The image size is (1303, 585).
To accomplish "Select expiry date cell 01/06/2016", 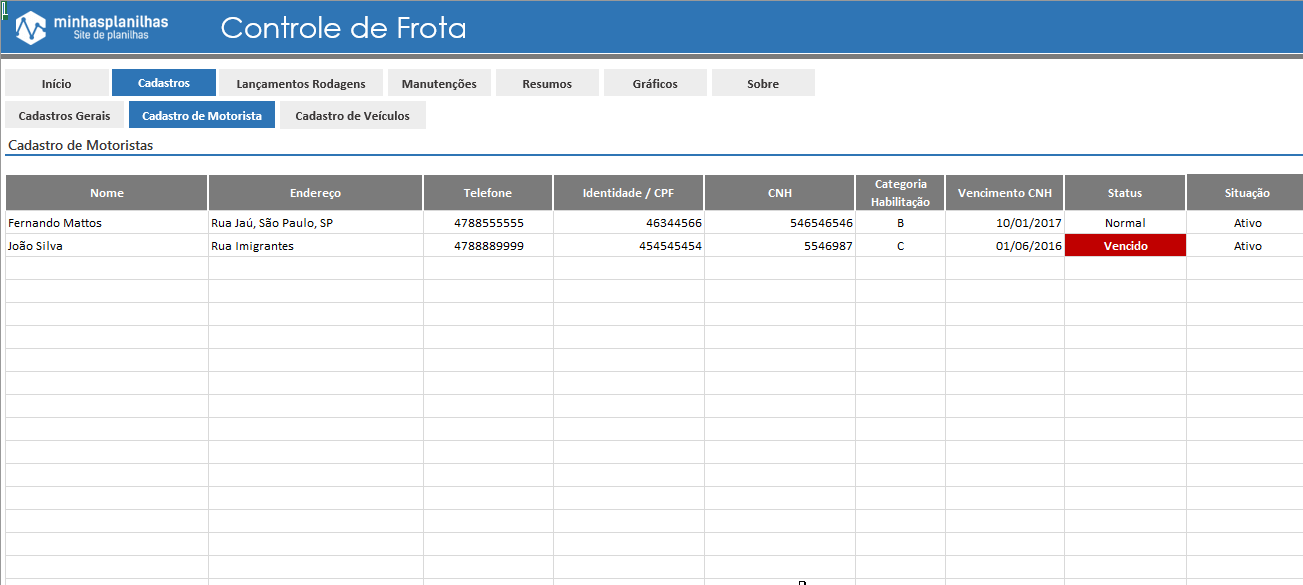I will (x=1005, y=245).
